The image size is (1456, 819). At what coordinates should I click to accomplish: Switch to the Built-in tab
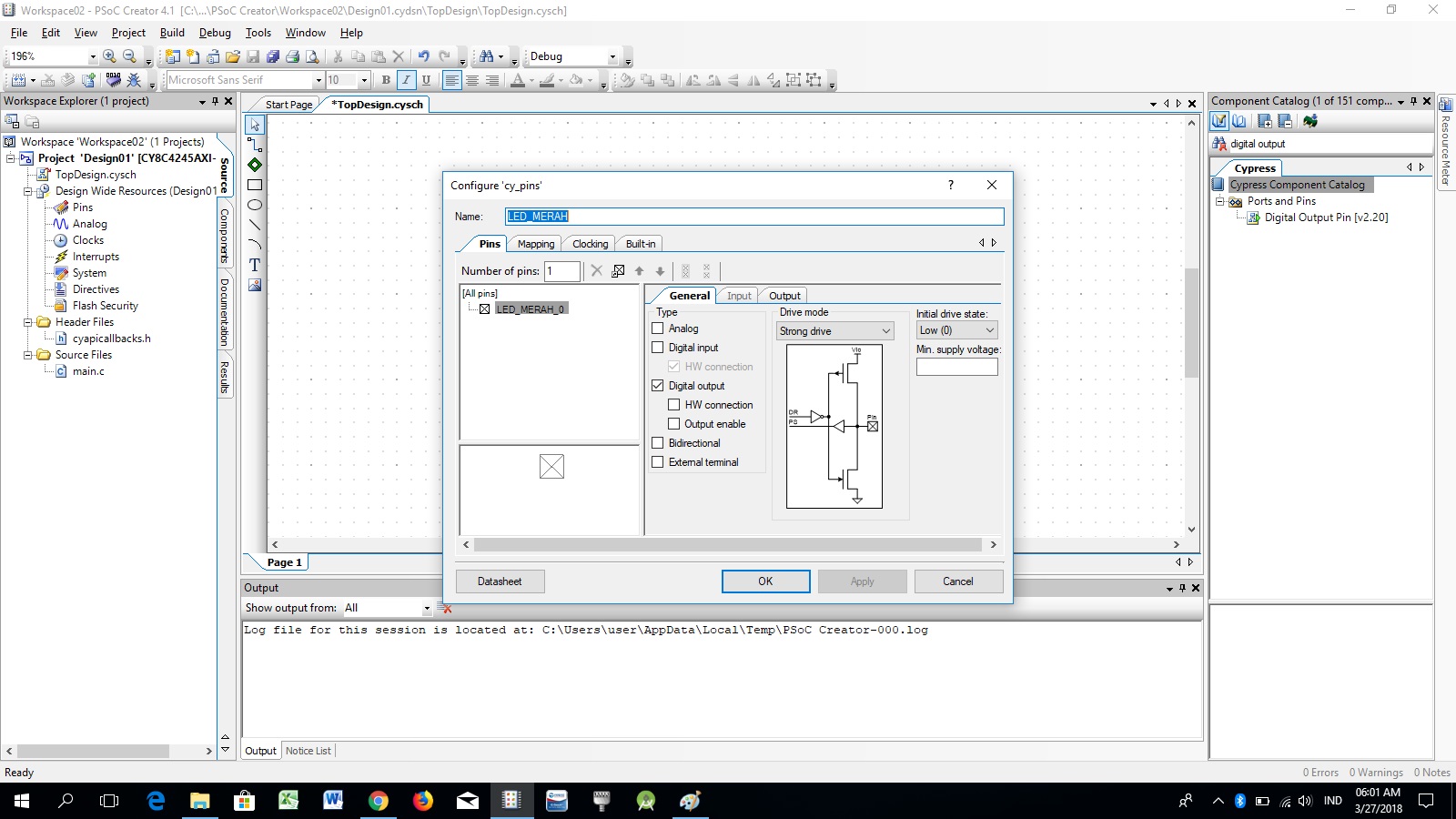click(641, 244)
